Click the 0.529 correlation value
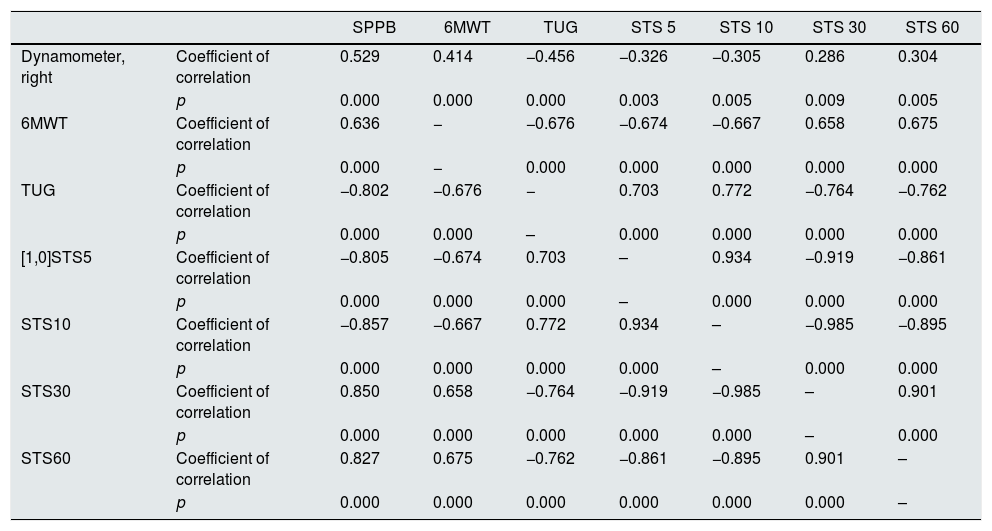Screen dimensions: 992x531 [x=360, y=57]
